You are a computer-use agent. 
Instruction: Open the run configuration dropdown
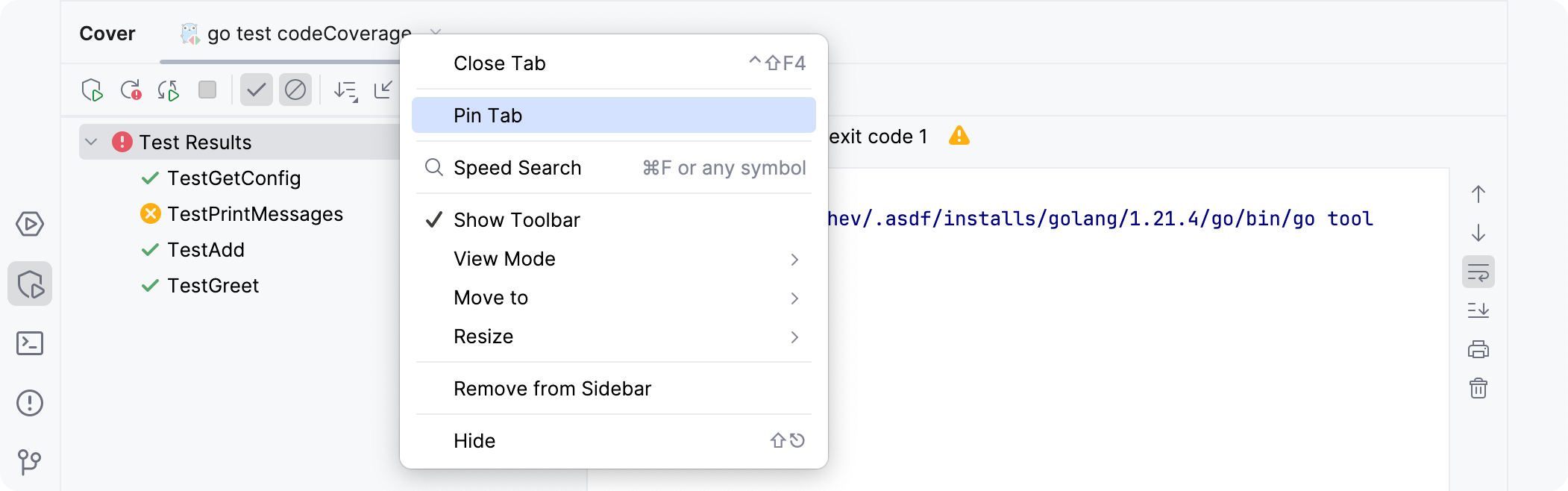(x=437, y=34)
